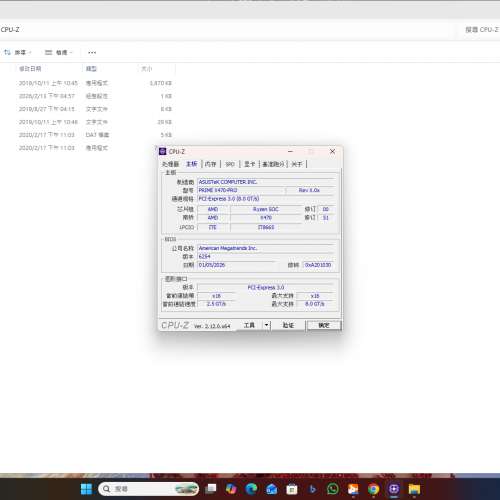500x500 pixels.
Task: Click bus spec PCI-Express 3.0 (8.0 GT/s)
Action: [266, 199]
